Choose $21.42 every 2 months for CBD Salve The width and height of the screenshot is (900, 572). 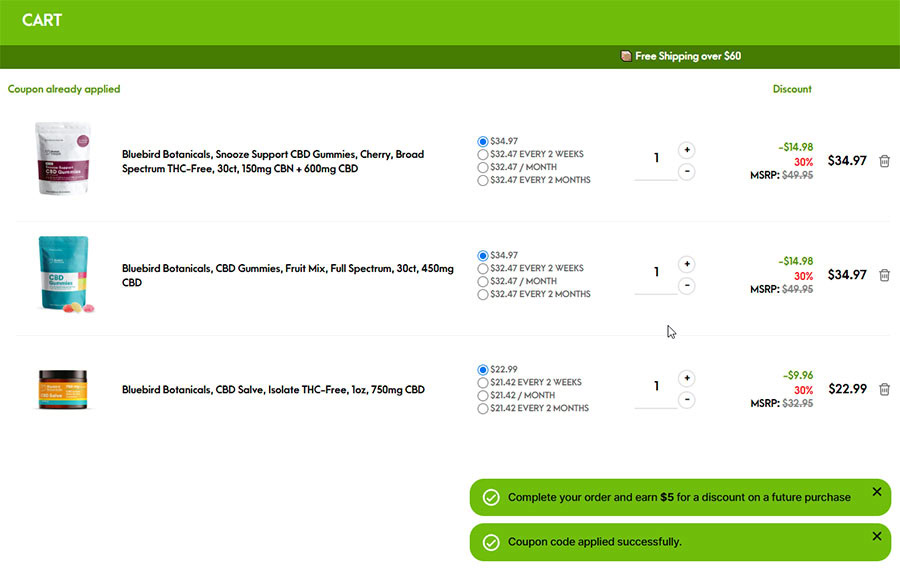[x=483, y=409]
